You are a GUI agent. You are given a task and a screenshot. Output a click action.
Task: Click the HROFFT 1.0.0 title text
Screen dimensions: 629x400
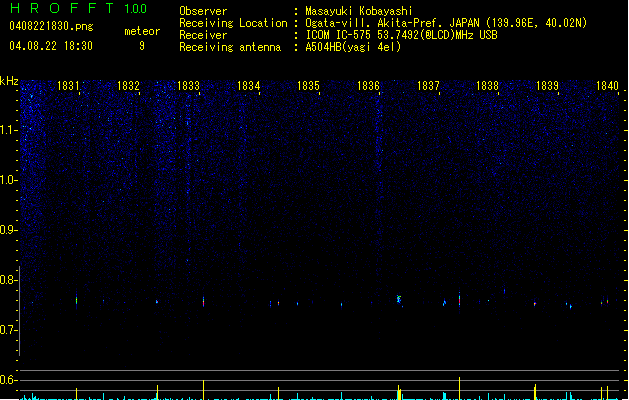tap(79, 8)
